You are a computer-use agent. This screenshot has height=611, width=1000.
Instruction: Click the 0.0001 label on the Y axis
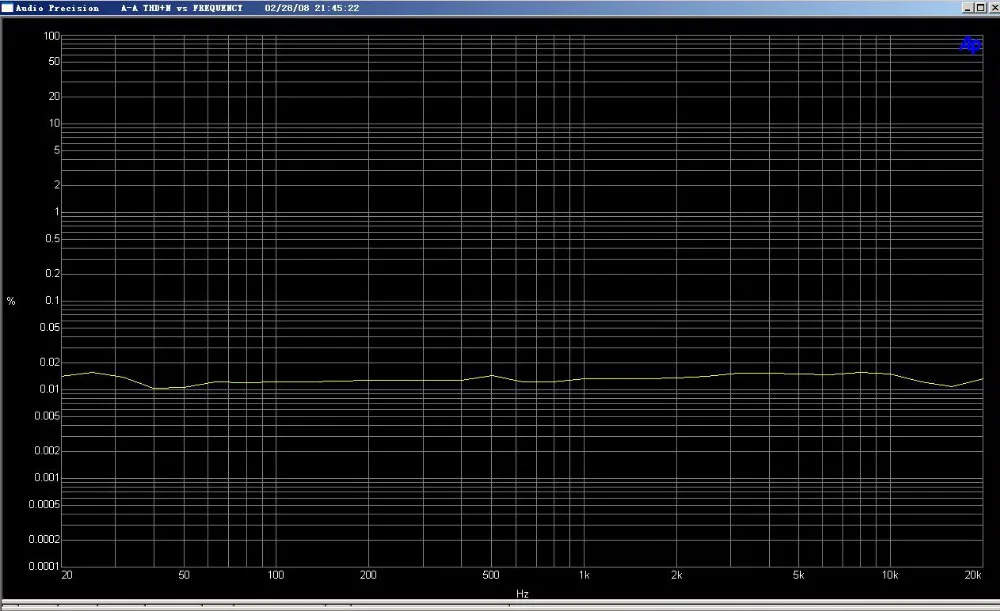(44, 566)
